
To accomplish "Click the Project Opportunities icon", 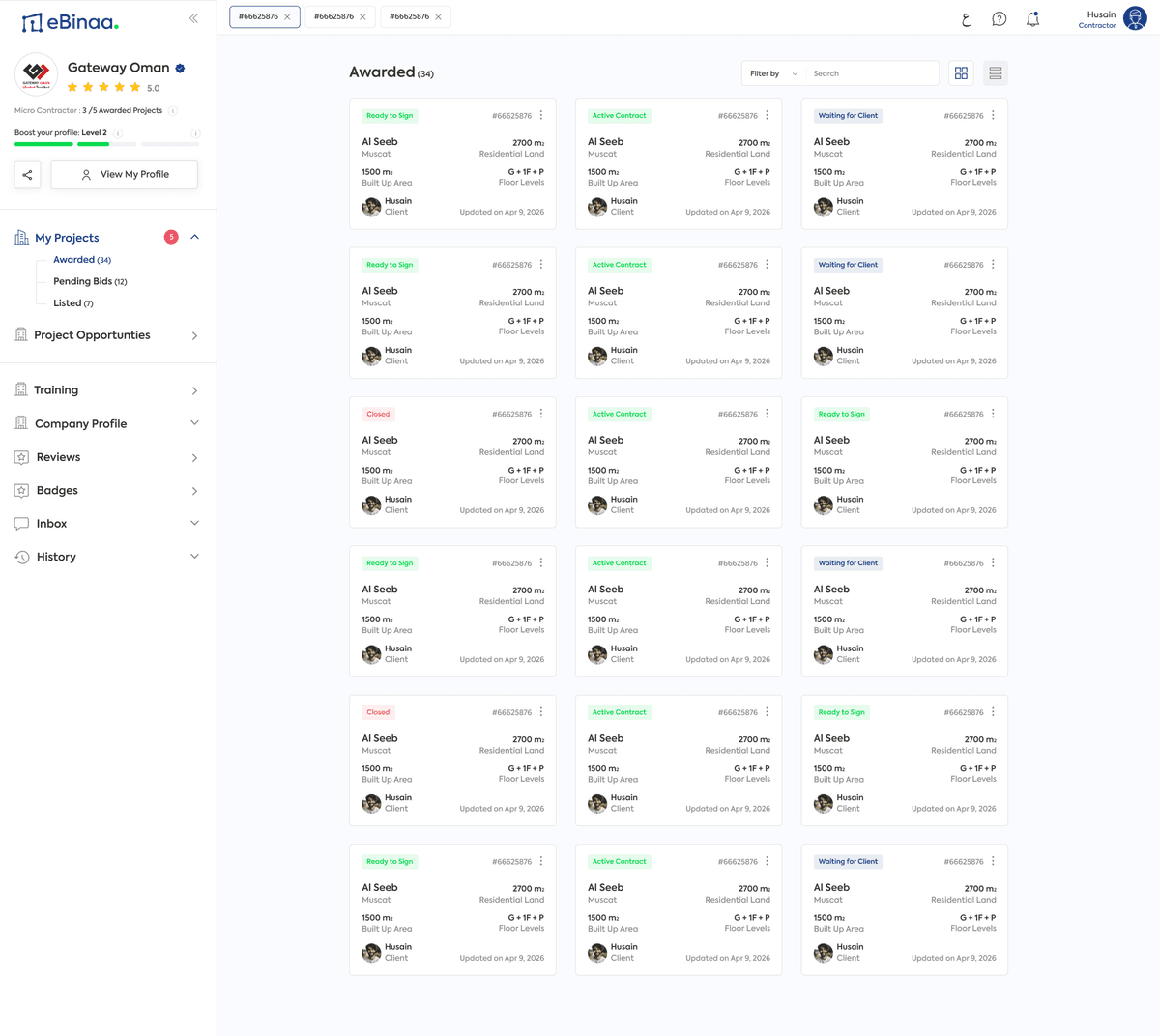I will pyautogui.click(x=21, y=334).
